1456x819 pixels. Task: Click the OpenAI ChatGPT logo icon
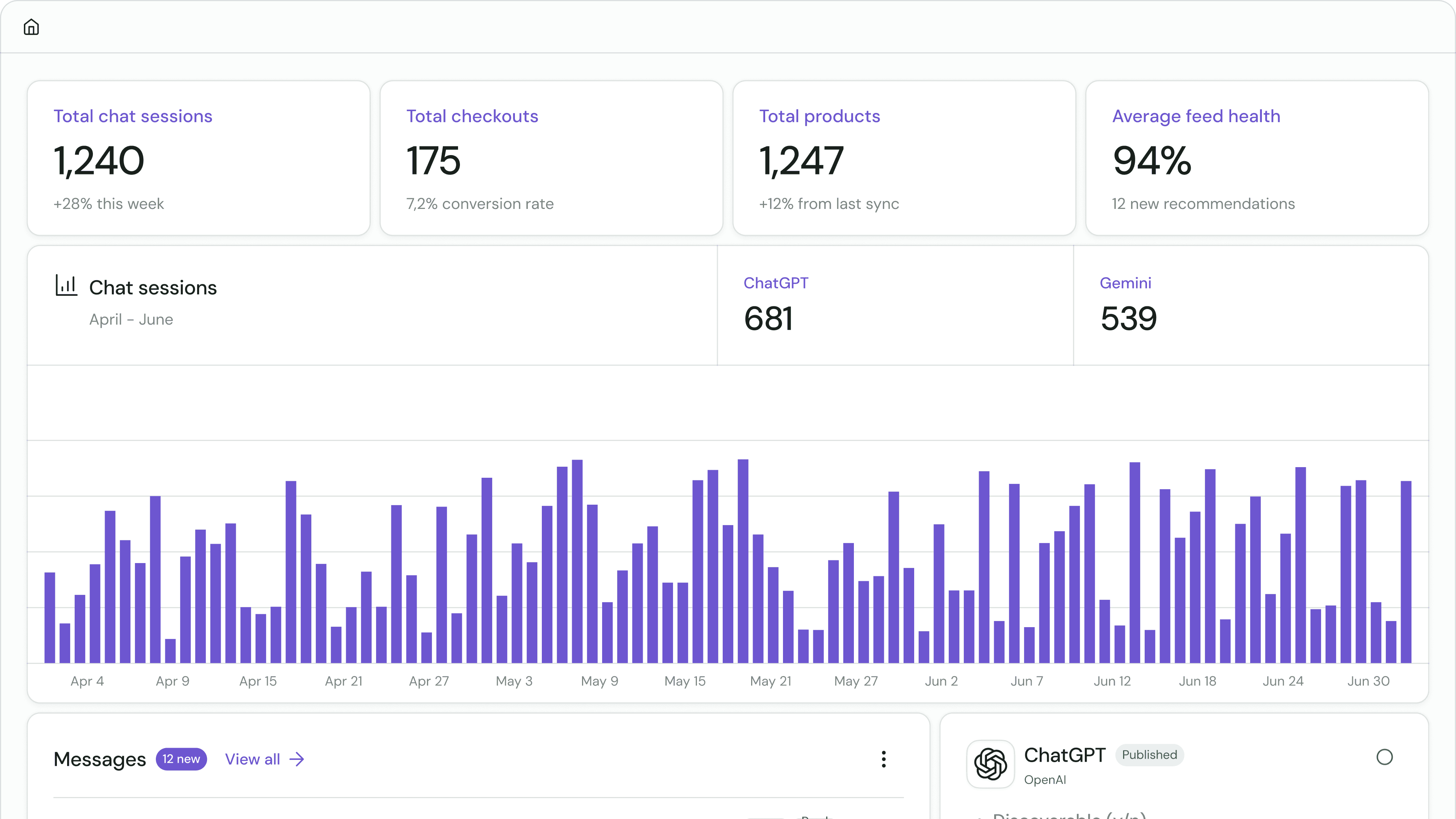[990, 764]
